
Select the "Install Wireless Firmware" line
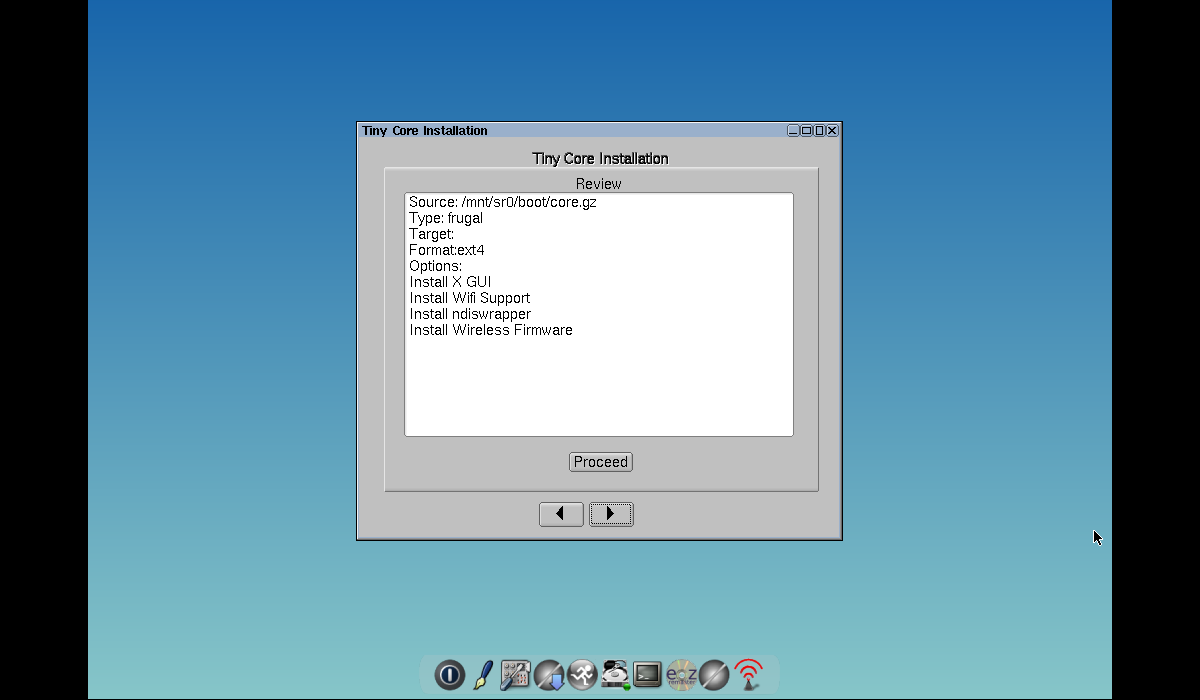pyautogui.click(x=490, y=330)
